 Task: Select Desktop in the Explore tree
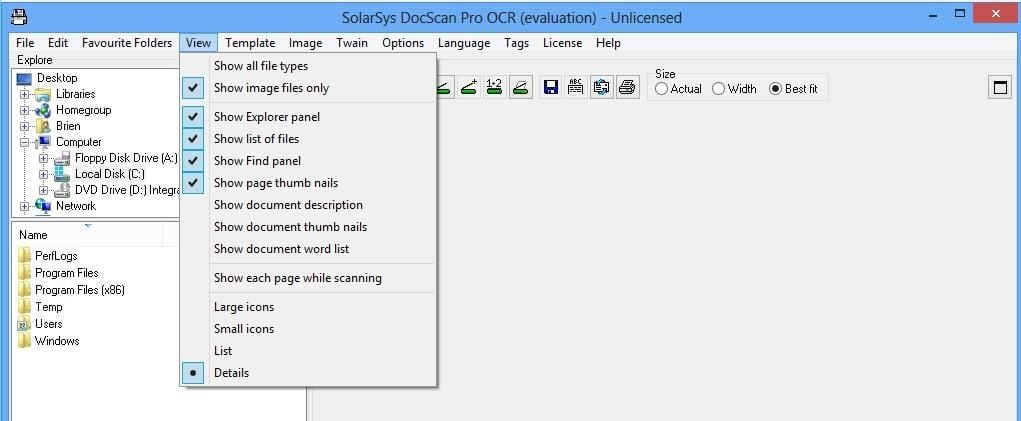coord(57,78)
